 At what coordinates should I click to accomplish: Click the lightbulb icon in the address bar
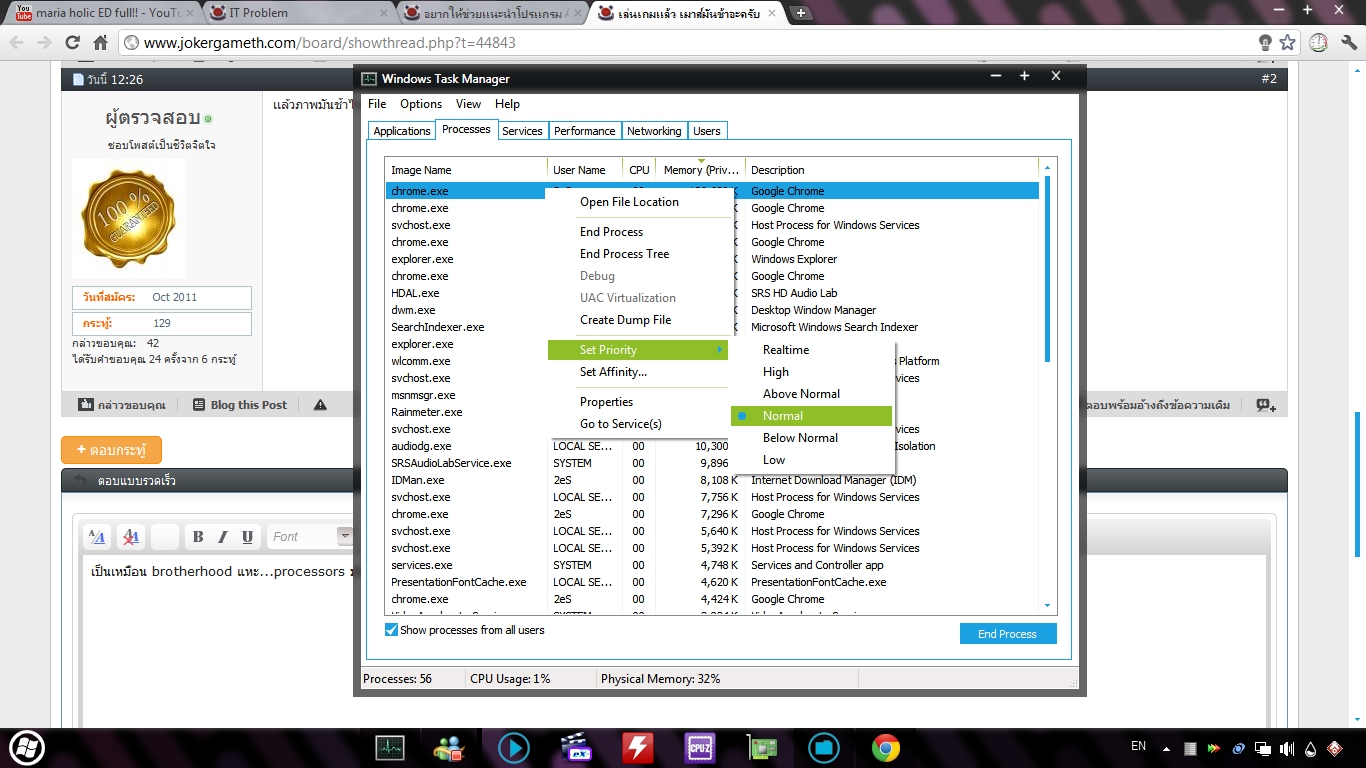tap(1266, 43)
